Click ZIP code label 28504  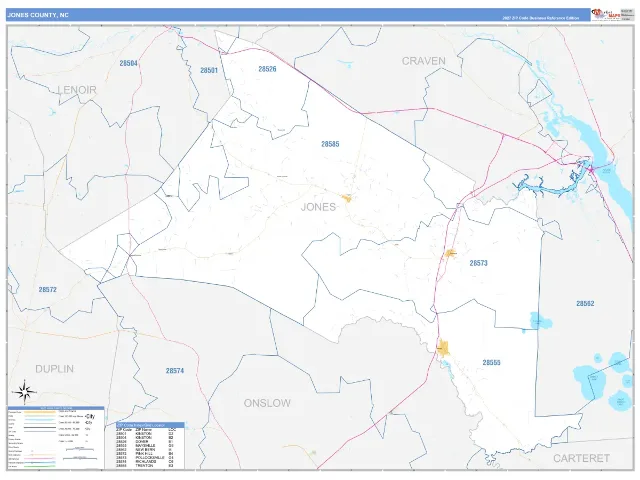(129, 63)
